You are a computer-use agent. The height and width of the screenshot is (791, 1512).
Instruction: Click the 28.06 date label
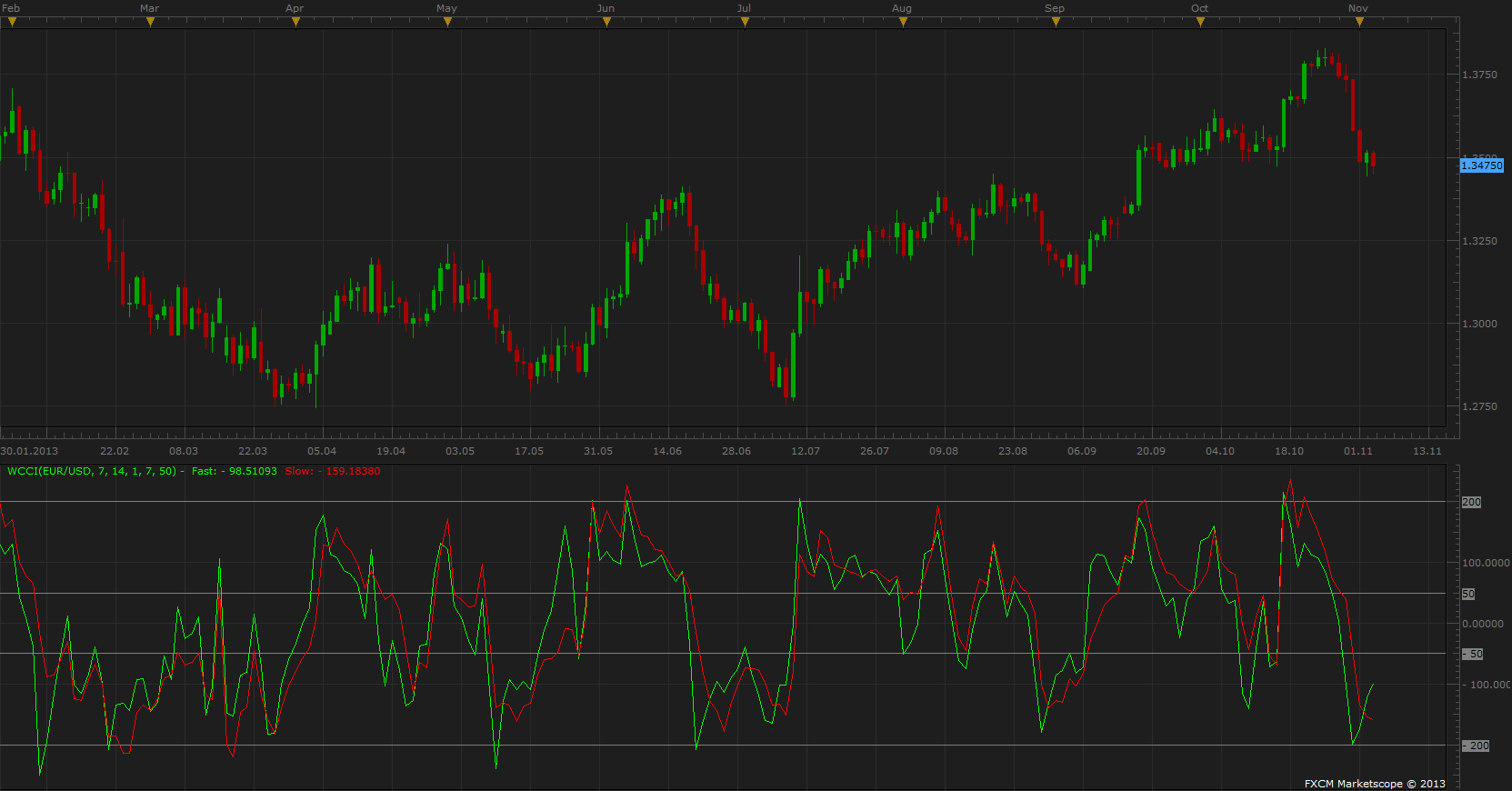tap(736, 451)
